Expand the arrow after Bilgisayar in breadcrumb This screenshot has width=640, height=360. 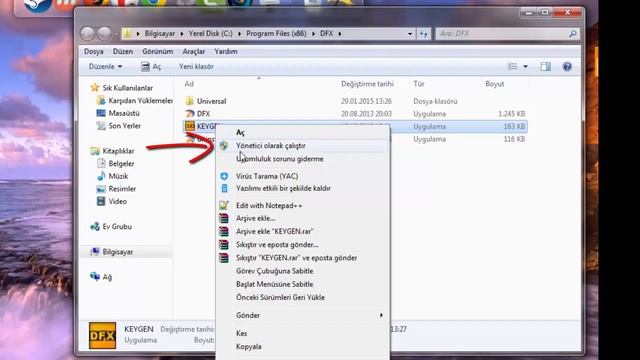click(182, 33)
